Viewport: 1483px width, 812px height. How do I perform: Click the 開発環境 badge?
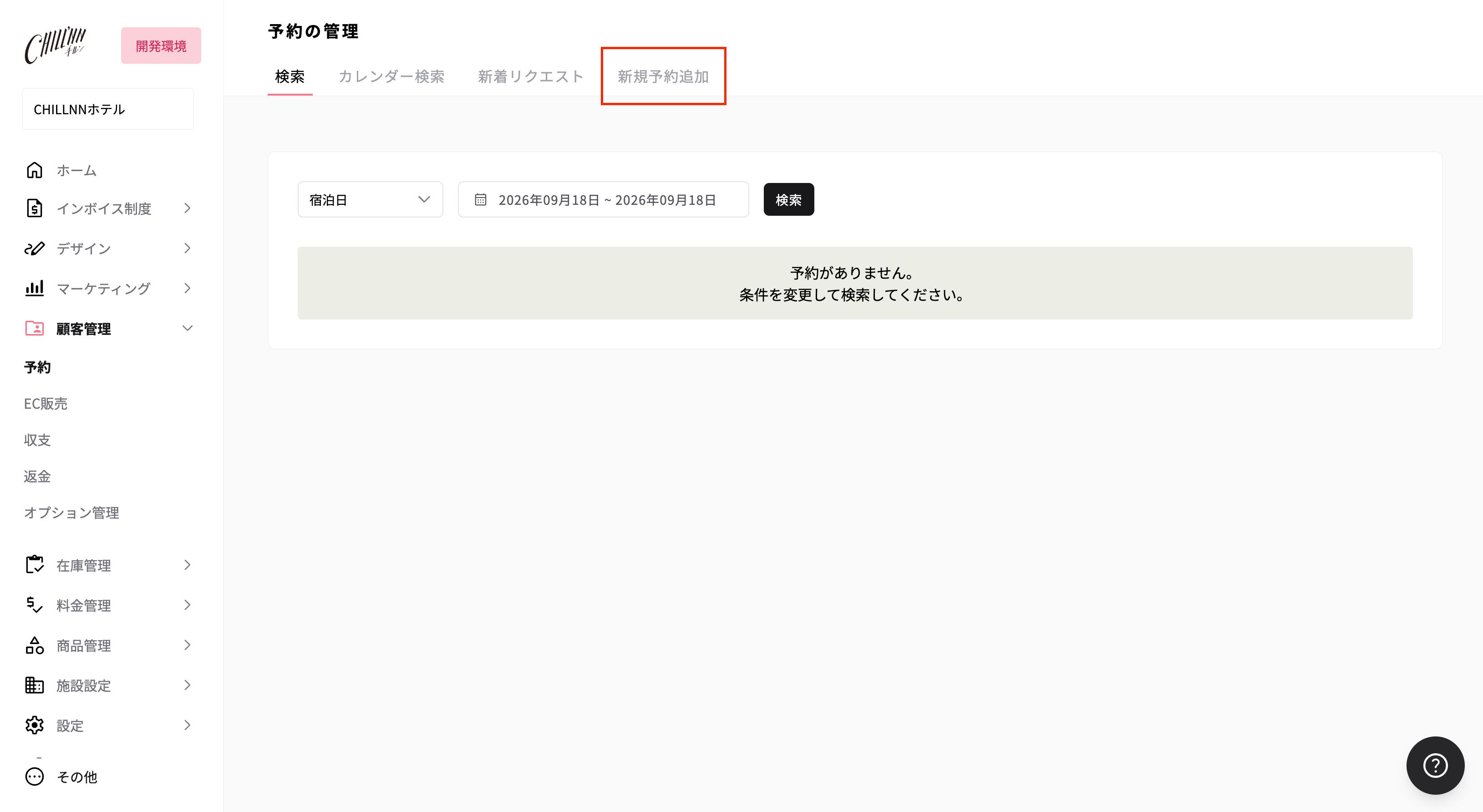click(161, 46)
